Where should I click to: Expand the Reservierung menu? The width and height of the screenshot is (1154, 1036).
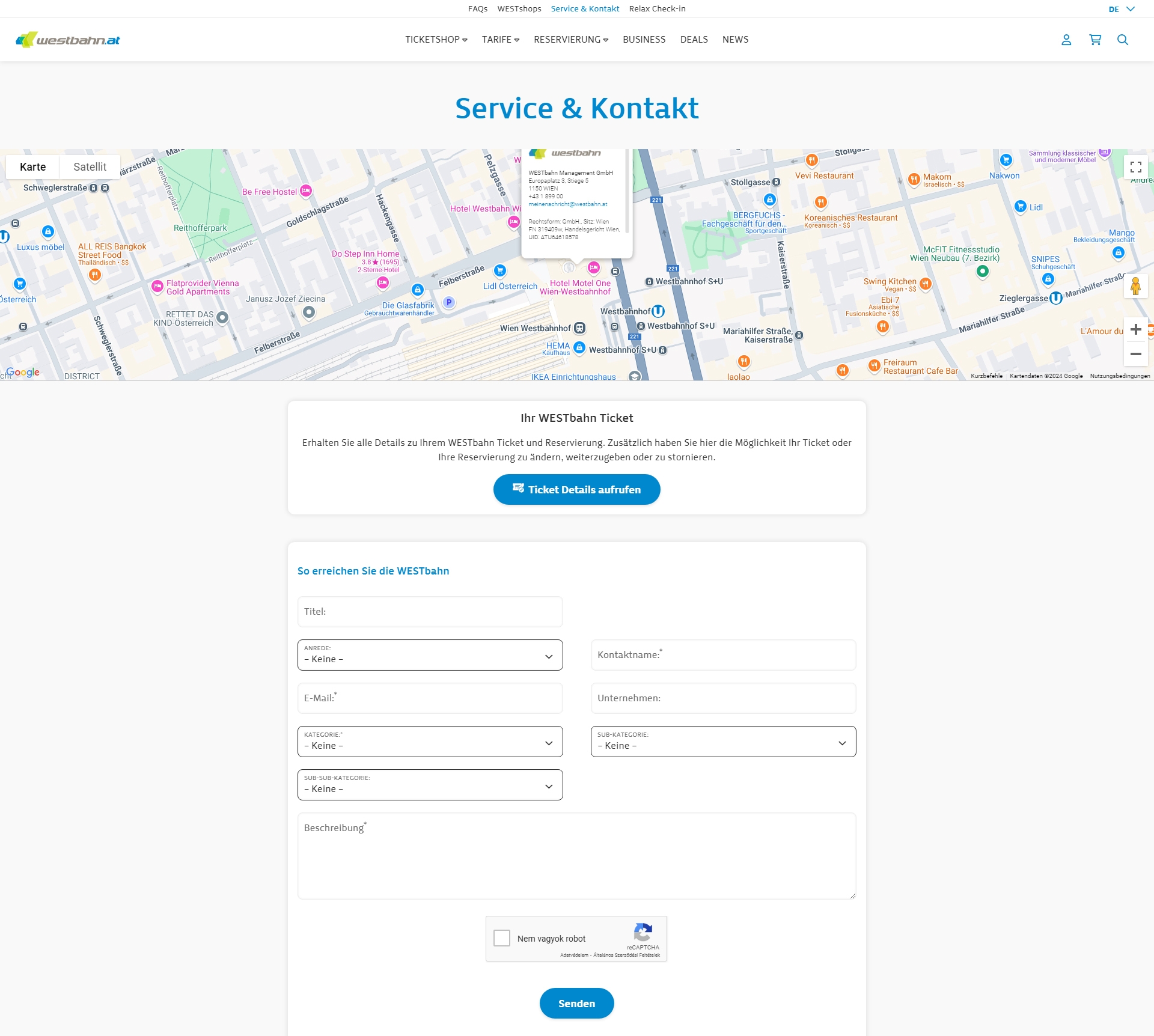point(571,40)
